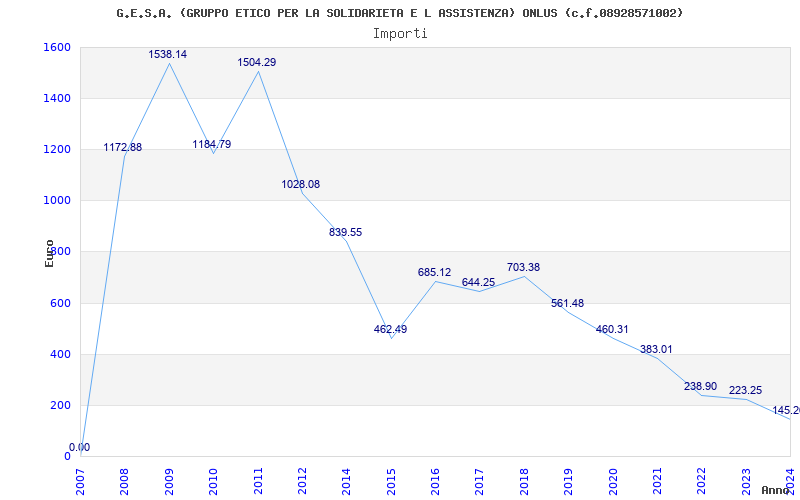
Task: Select the 1172.88 value label
Action: point(122,147)
